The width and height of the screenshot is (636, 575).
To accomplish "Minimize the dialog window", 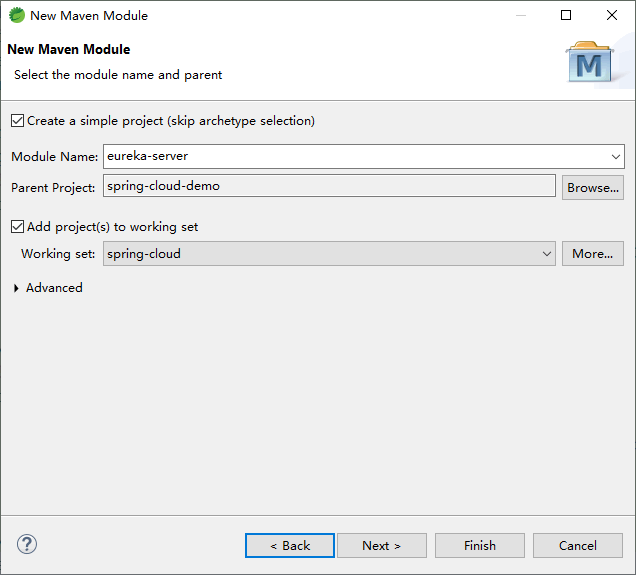I will (x=520, y=16).
